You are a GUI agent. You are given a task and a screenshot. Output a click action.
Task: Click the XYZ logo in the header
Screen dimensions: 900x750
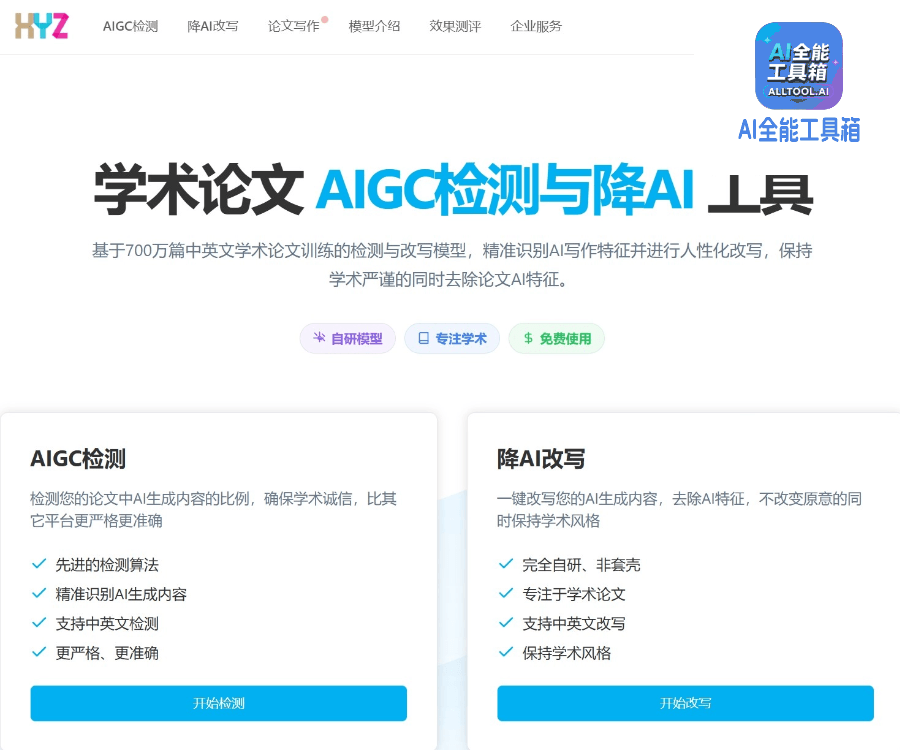pyautogui.click(x=41, y=26)
